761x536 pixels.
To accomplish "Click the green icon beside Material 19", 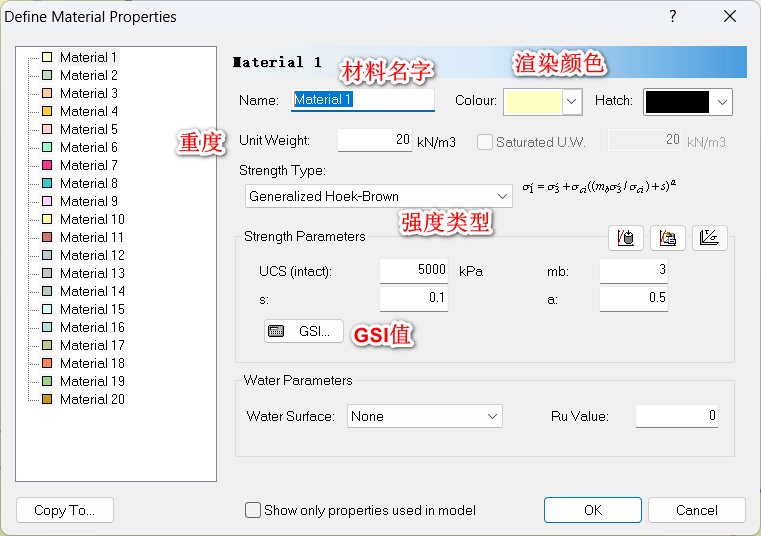I will tap(47, 381).
